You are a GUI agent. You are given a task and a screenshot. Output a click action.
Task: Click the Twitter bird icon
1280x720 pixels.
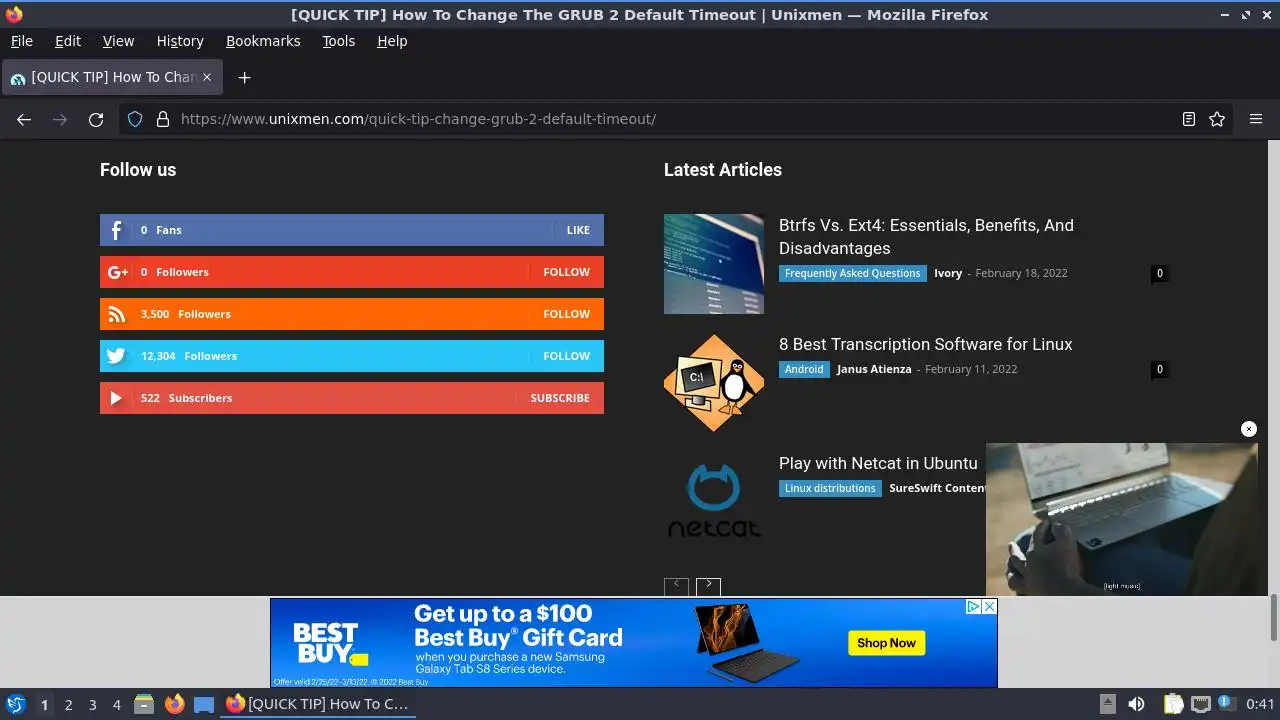[x=116, y=356]
